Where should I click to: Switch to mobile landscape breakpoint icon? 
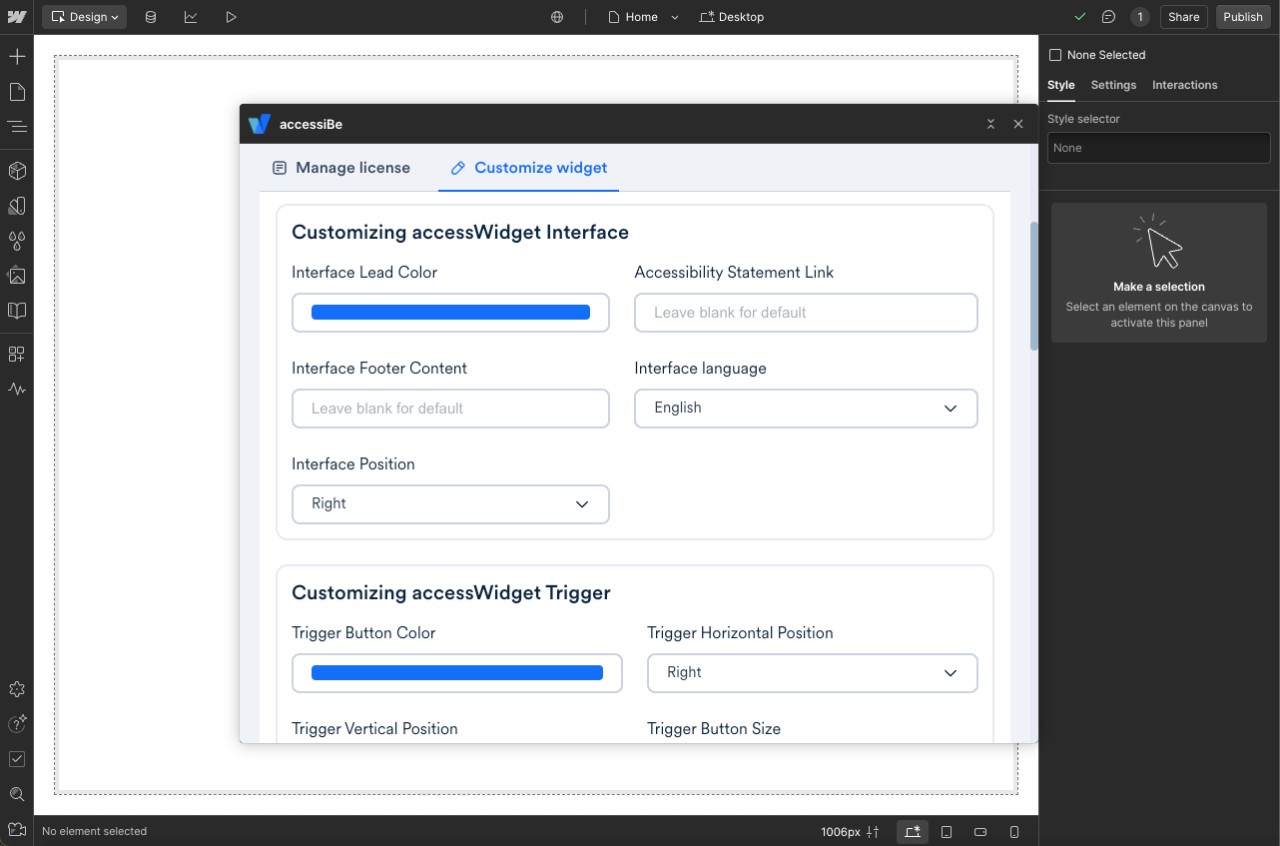pos(980,832)
